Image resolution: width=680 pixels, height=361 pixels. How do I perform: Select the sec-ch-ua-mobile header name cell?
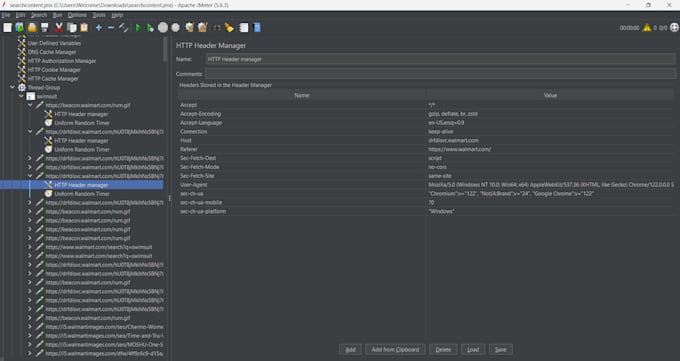[302, 203]
